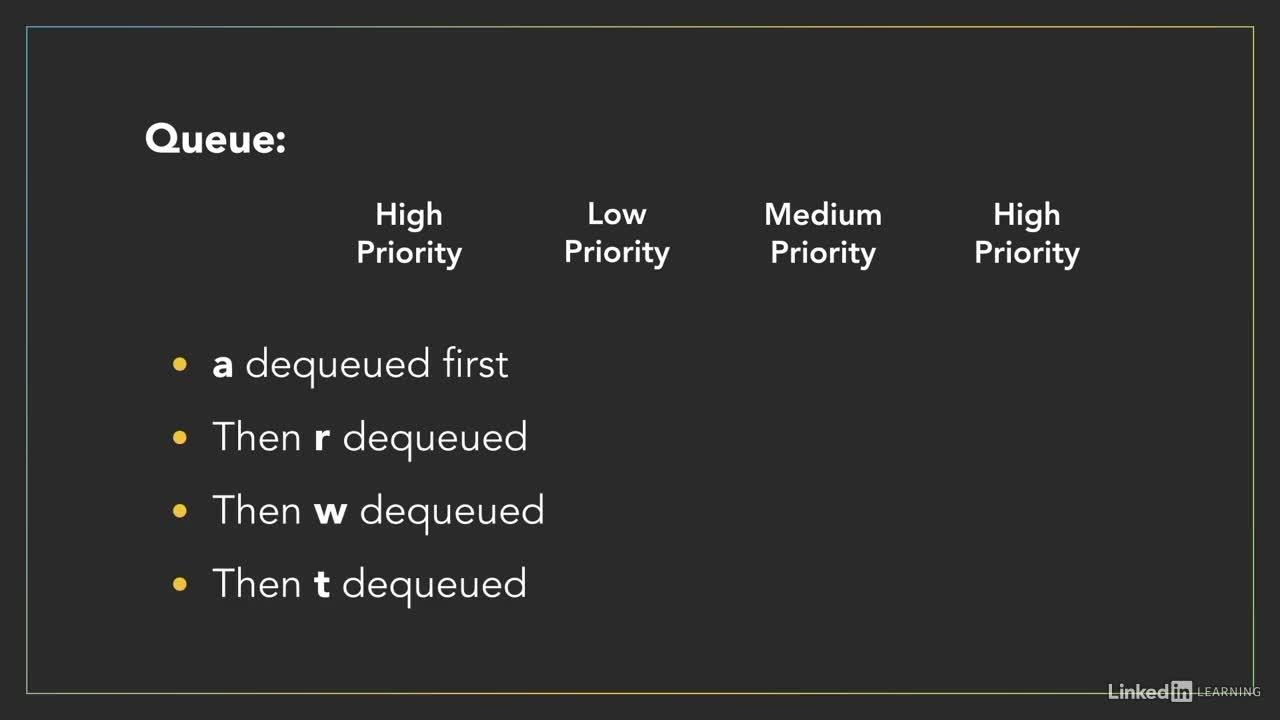The image size is (1280, 720).
Task: Click the 'Medium Priority' label
Action: point(823,233)
